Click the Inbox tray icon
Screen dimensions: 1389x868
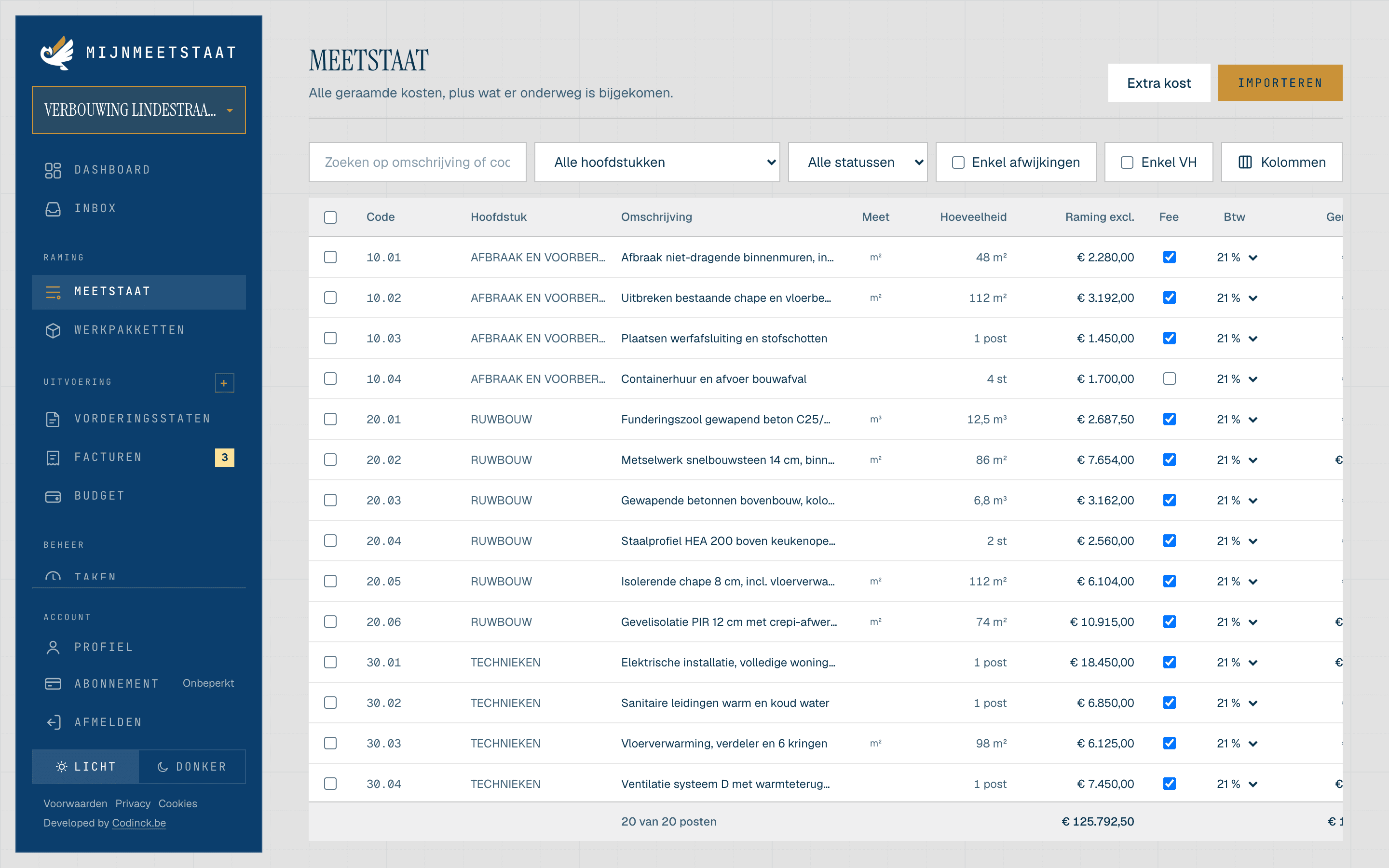53,209
